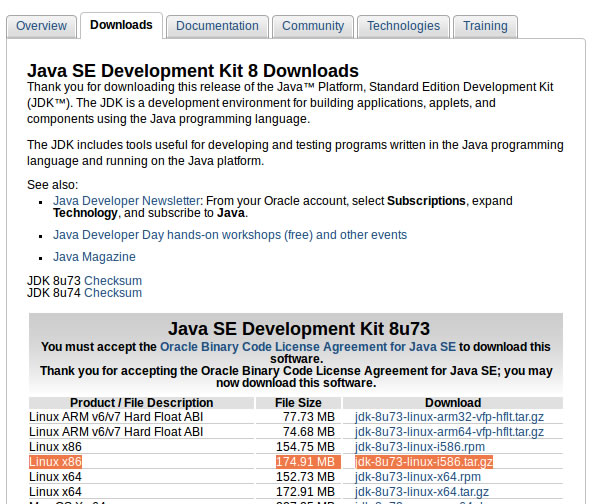
Task: Follow Java Developer Day hands-on workshops link
Action: pos(230,235)
